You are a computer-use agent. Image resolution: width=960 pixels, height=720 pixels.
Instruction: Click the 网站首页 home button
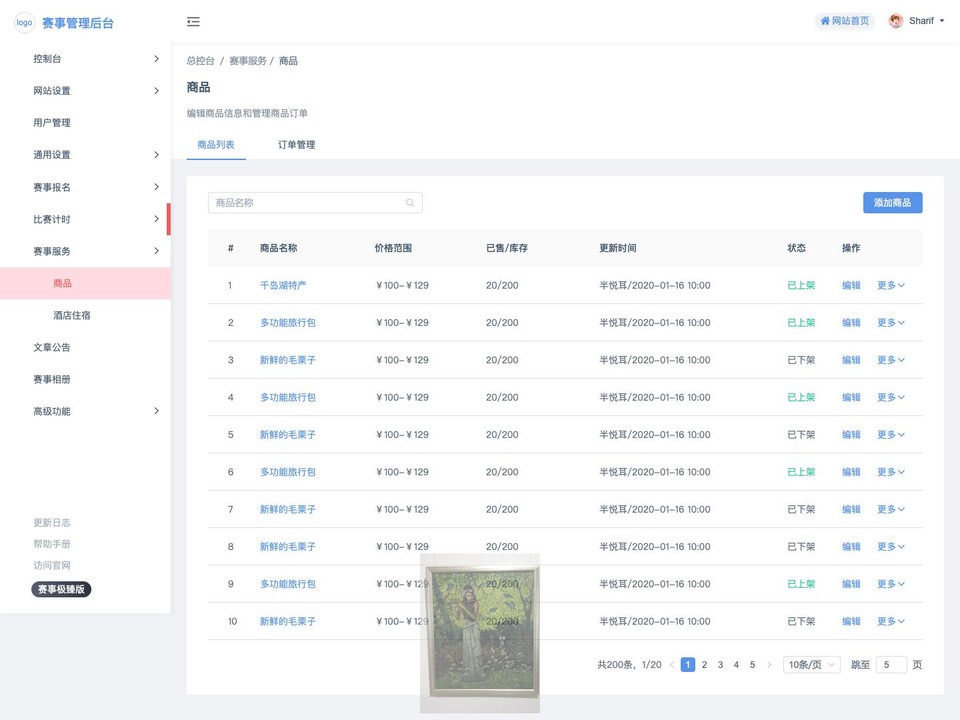[845, 21]
